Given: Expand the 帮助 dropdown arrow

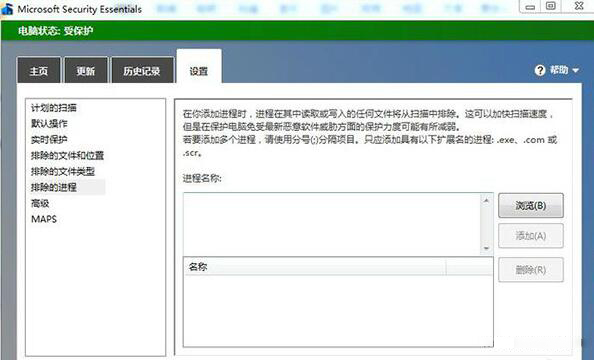Looking at the screenshot, I should pyautogui.click(x=575, y=70).
